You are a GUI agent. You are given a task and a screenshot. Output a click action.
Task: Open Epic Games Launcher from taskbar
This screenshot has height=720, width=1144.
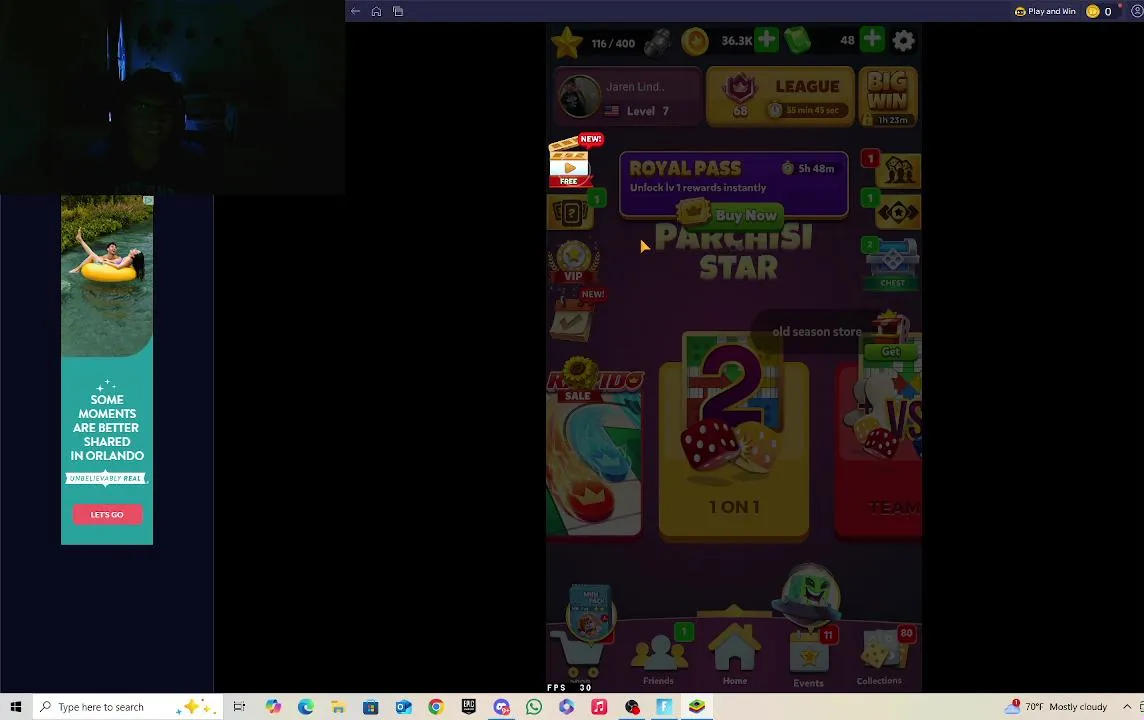coord(468,706)
